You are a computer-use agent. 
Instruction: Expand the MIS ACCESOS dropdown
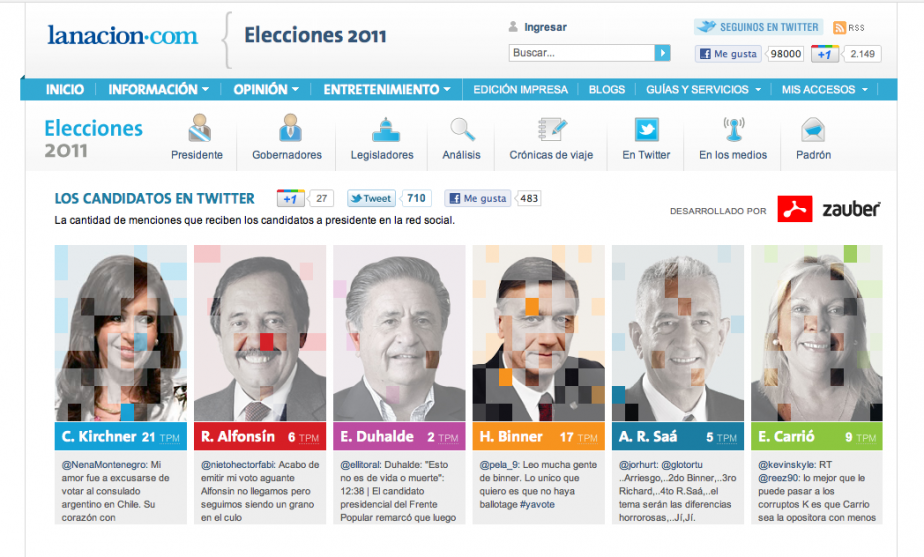[x=824, y=90]
